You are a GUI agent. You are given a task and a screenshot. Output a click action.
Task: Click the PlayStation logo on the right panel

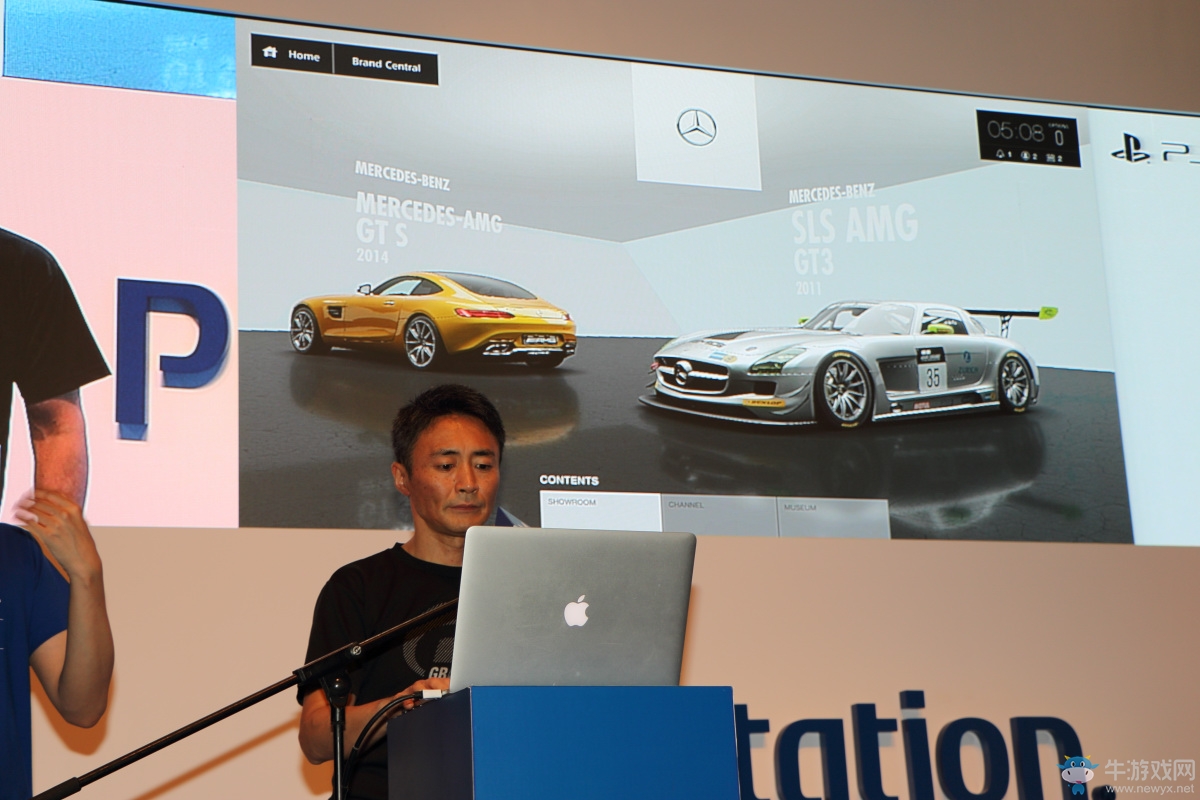[1131, 149]
